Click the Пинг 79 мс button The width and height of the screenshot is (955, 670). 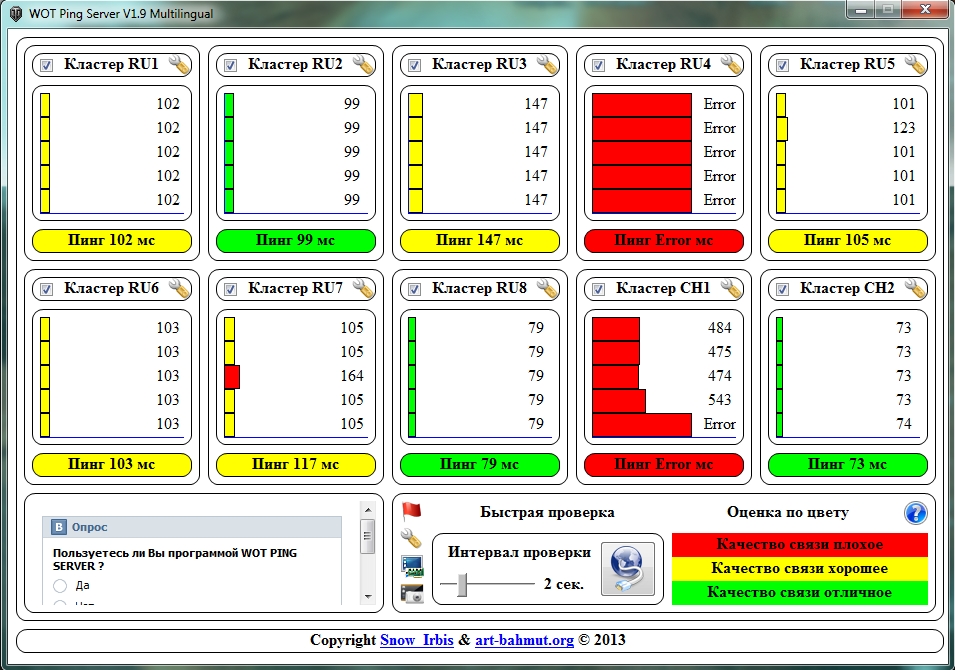click(x=479, y=465)
